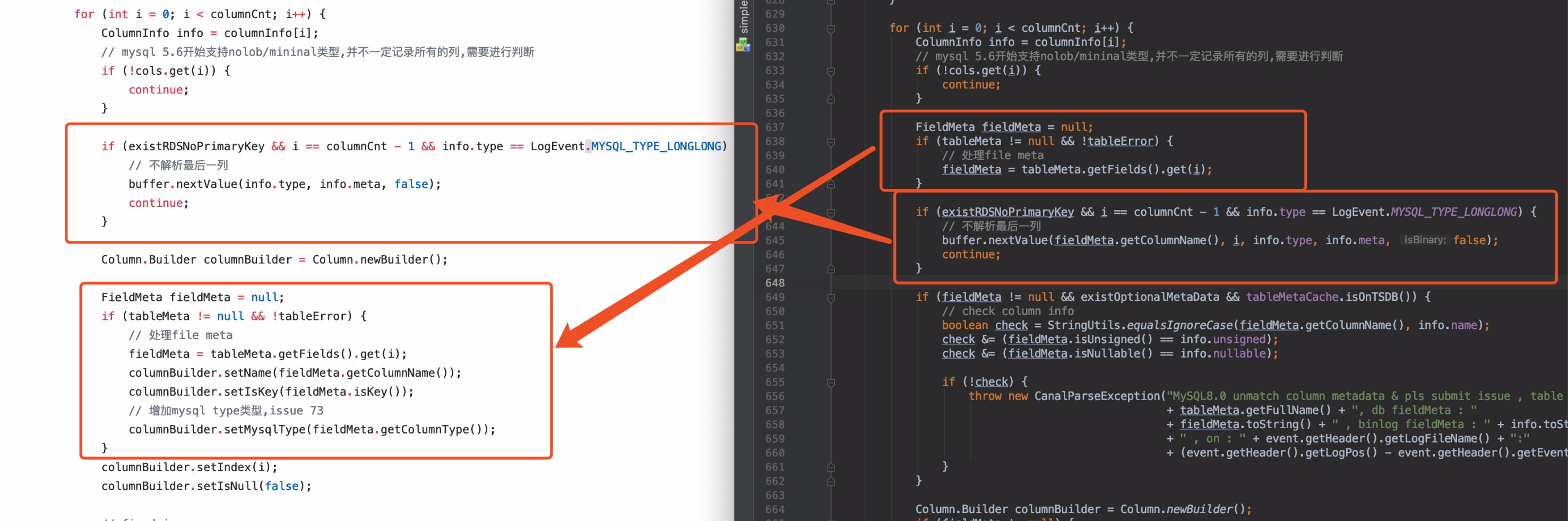The width and height of the screenshot is (1568, 521).
Task: Click isNullable() call on line 653
Action: tap(1113, 354)
